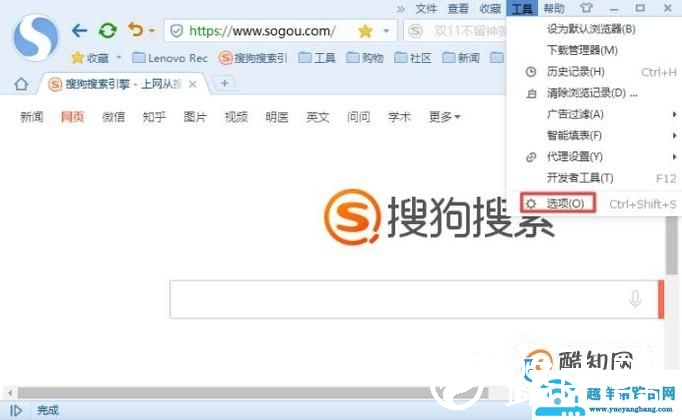Open a new tab with plus button
Image resolution: width=682 pixels, height=420 pixels.
click(224, 83)
